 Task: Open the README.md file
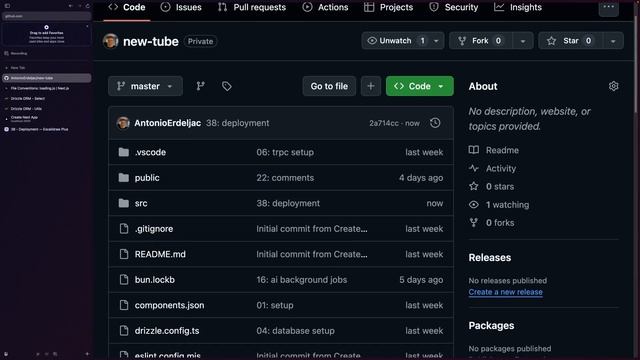[x=160, y=254]
